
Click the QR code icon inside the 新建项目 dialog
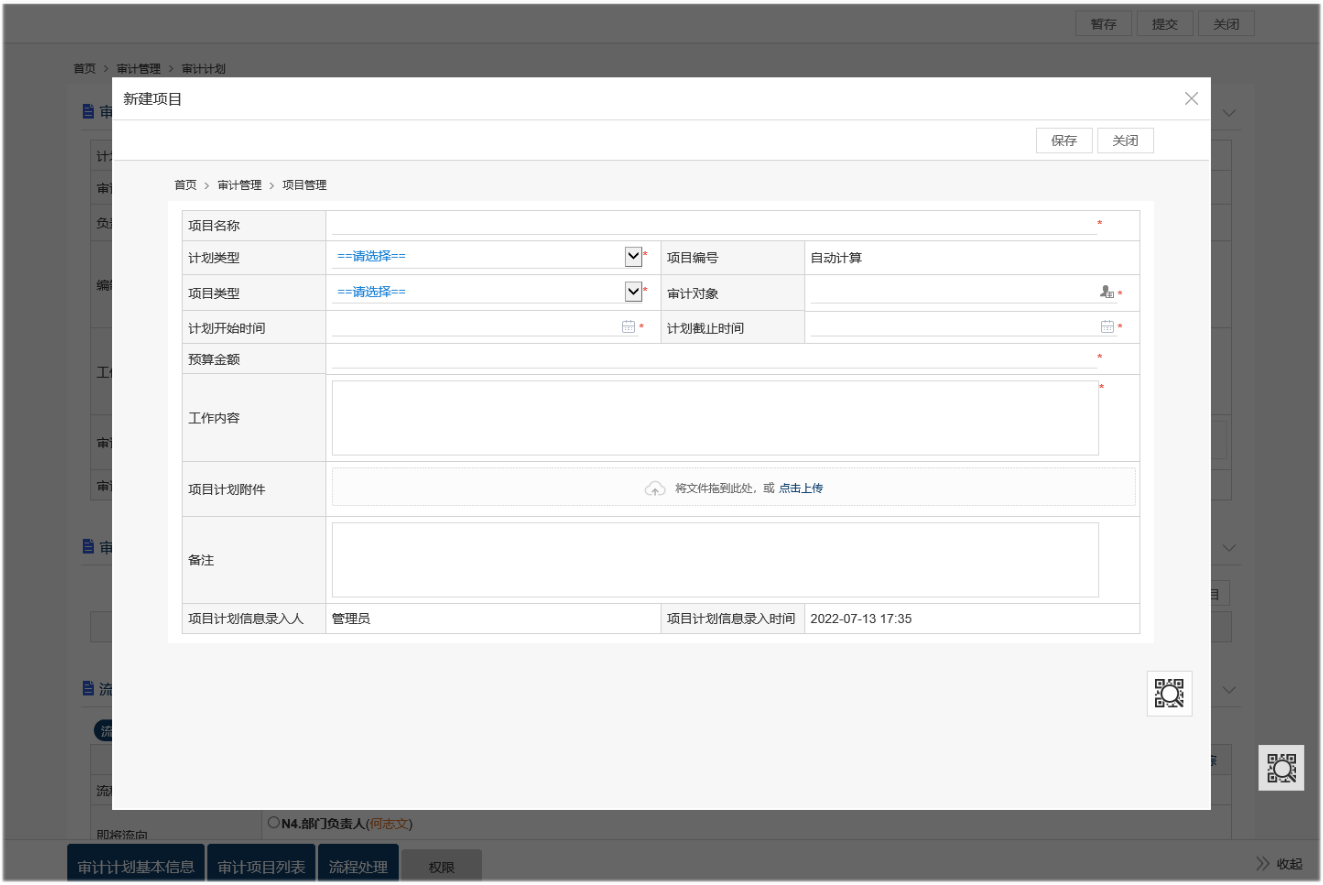(1169, 693)
